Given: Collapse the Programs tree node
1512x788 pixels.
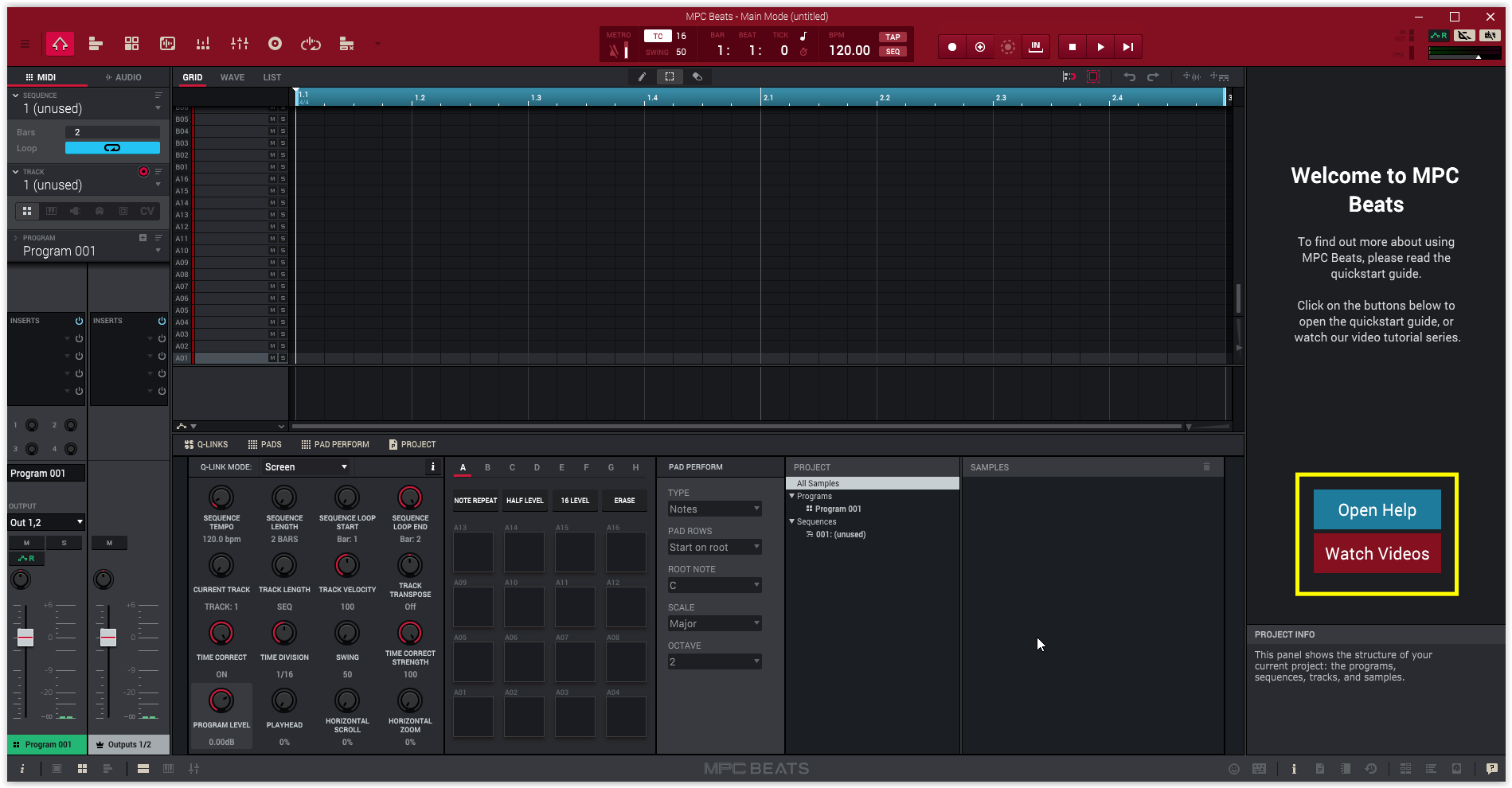Looking at the screenshot, I should click(x=792, y=496).
